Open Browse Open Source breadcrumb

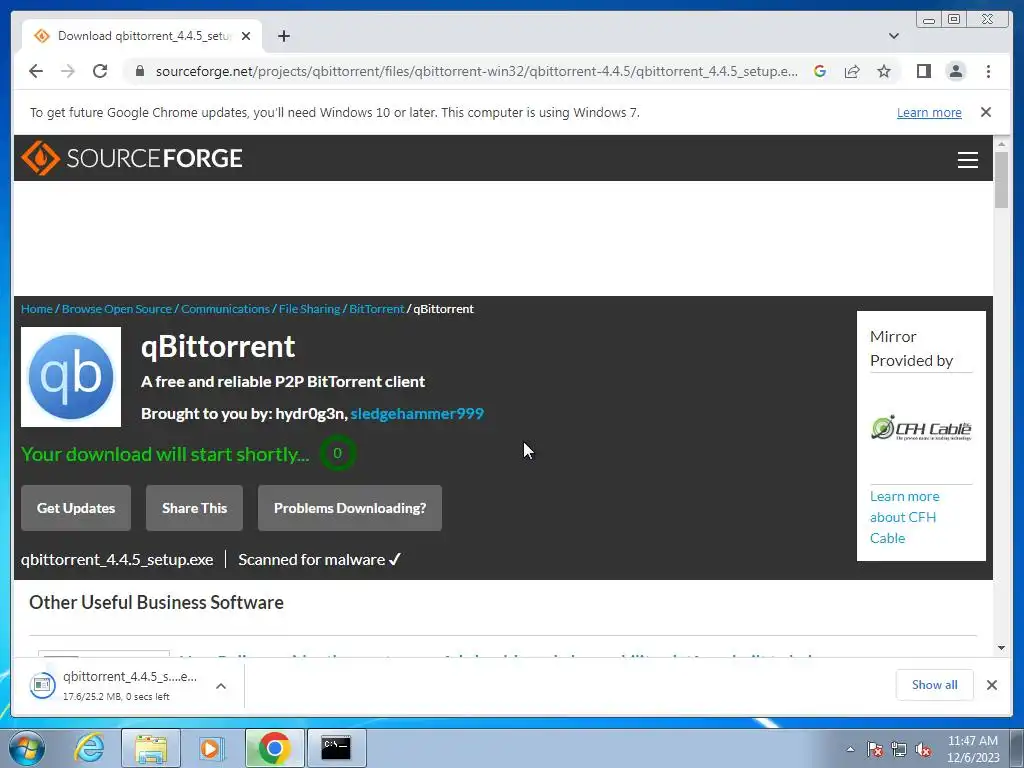117,309
